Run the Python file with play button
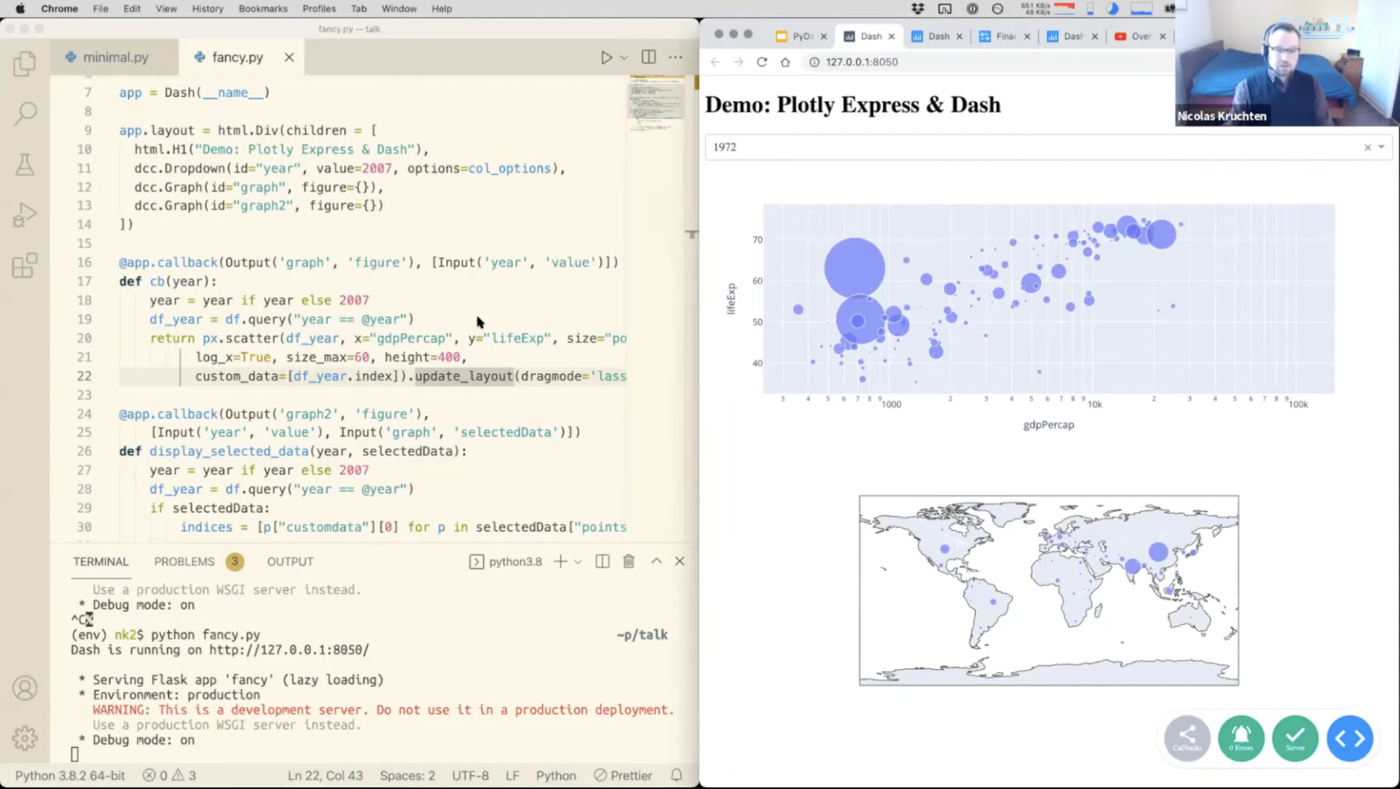This screenshot has width=1400, height=789. click(606, 57)
